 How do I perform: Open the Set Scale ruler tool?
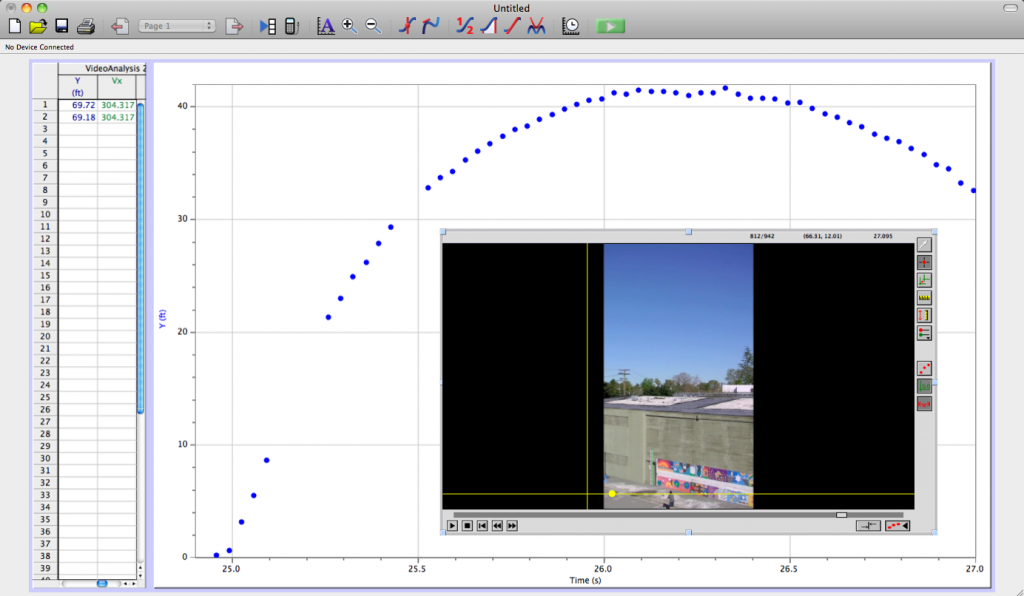(x=924, y=296)
